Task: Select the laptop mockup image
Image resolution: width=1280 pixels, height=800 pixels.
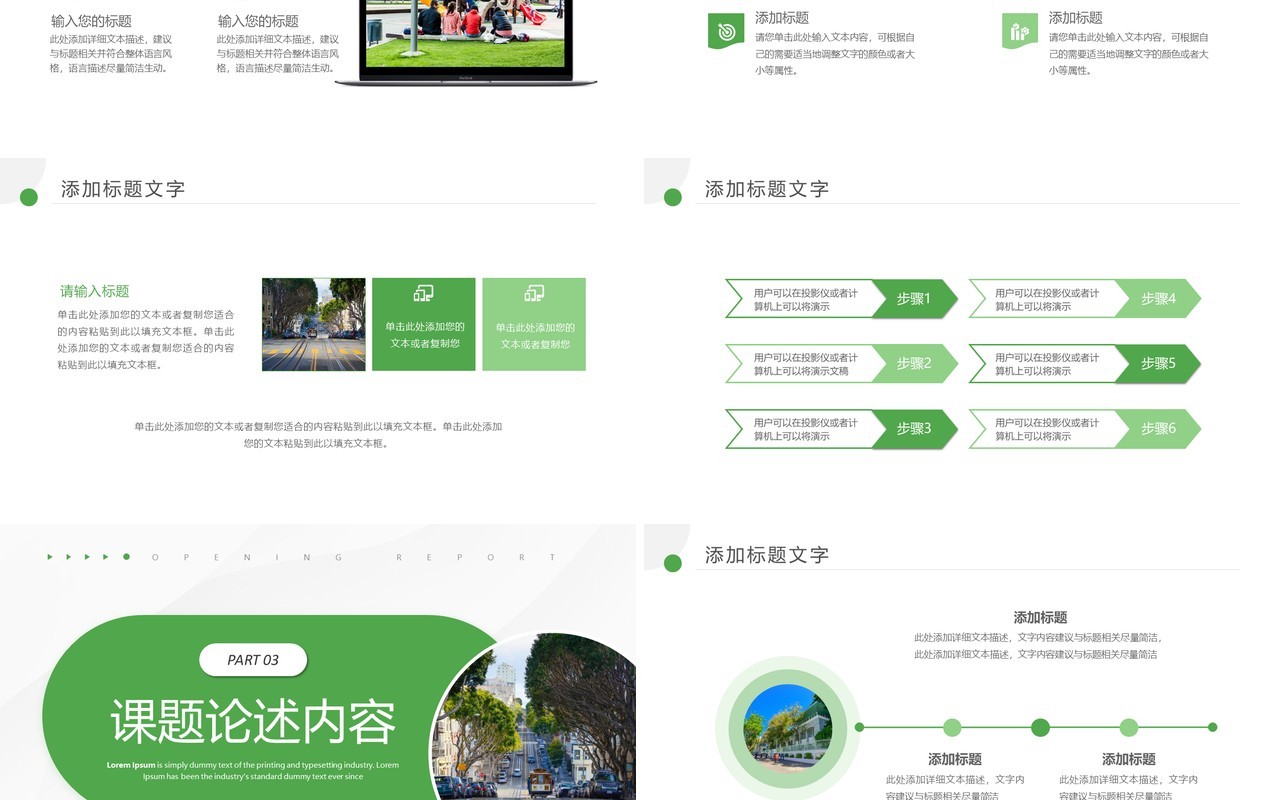Action: coord(466,42)
